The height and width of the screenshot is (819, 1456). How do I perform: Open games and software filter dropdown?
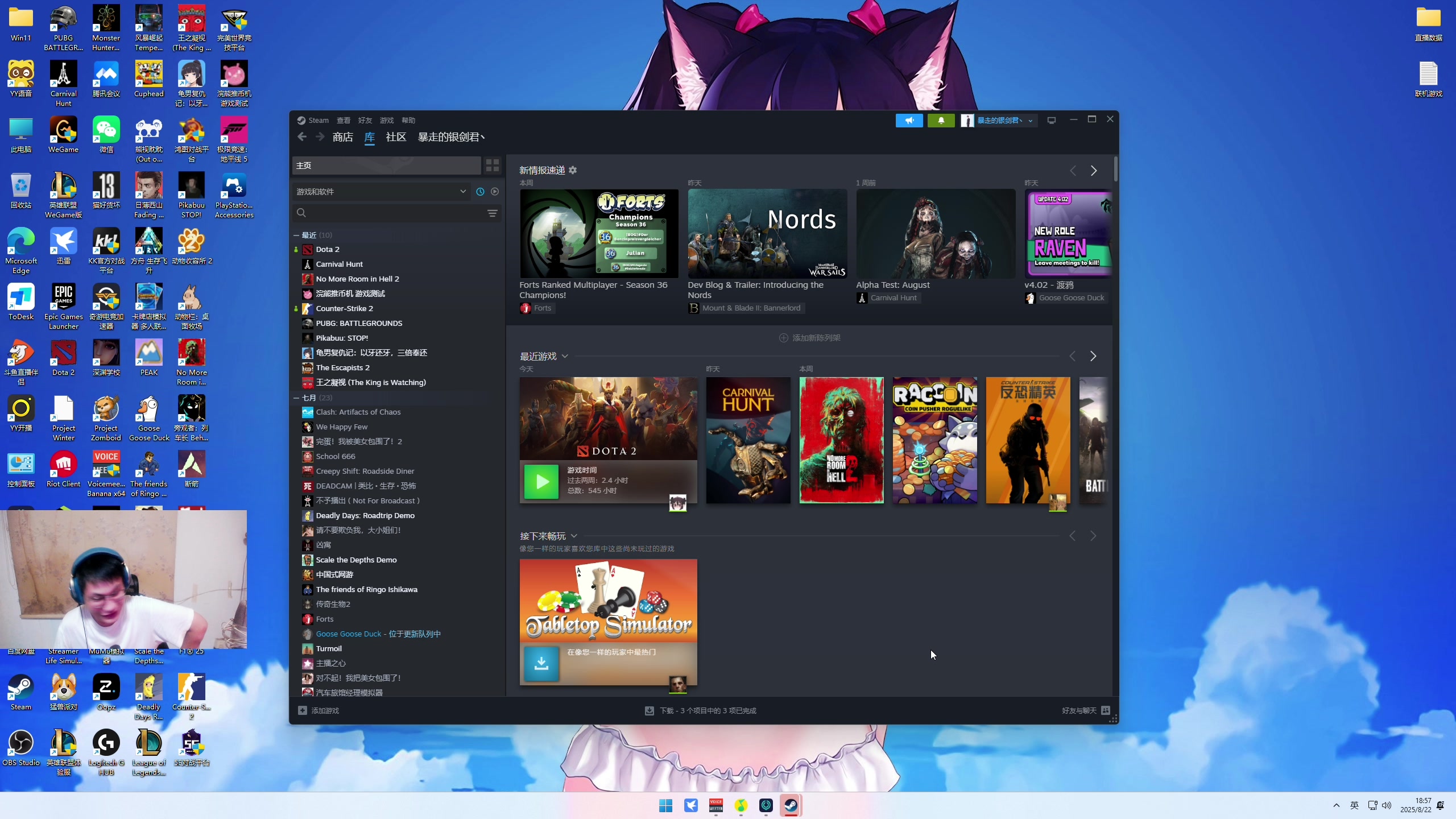(380, 192)
